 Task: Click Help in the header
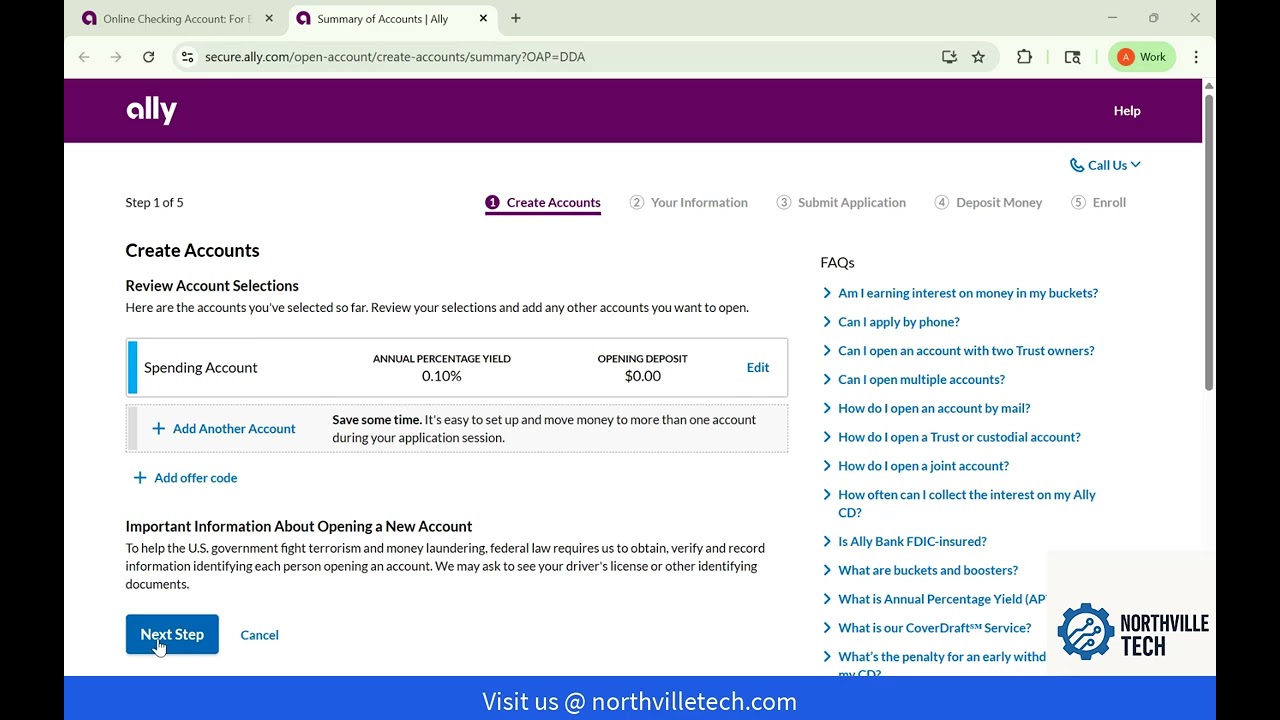click(1127, 111)
